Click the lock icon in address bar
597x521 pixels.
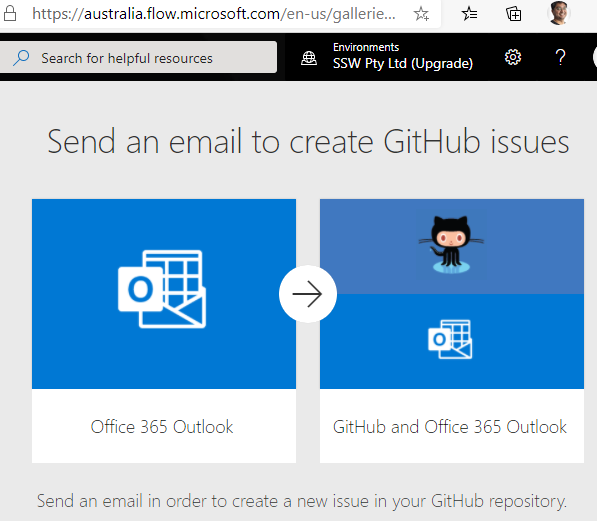(x=10, y=14)
